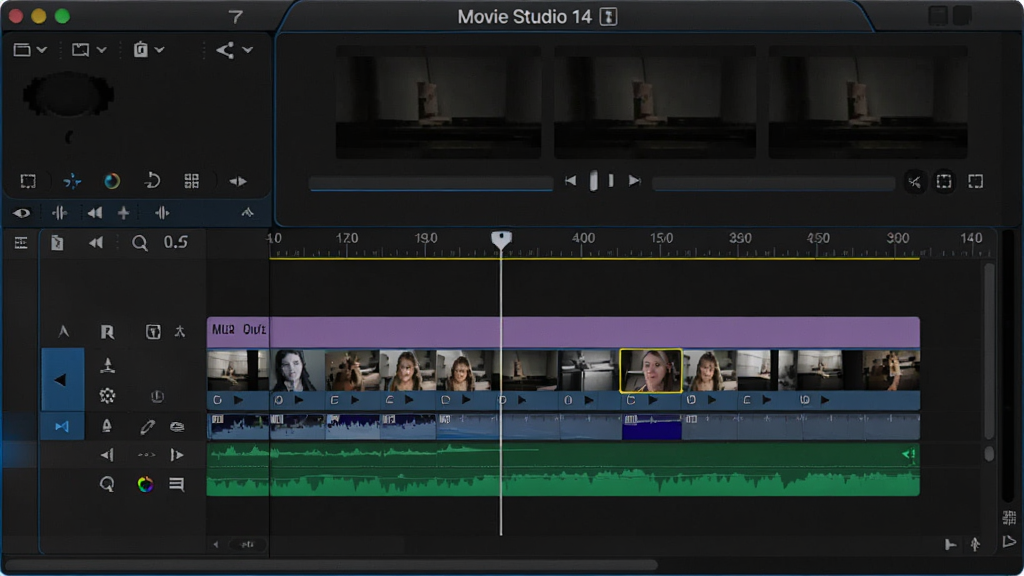Toggle the blue video track selector arrow
Image resolution: width=1024 pixels, height=576 pixels.
(62, 379)
